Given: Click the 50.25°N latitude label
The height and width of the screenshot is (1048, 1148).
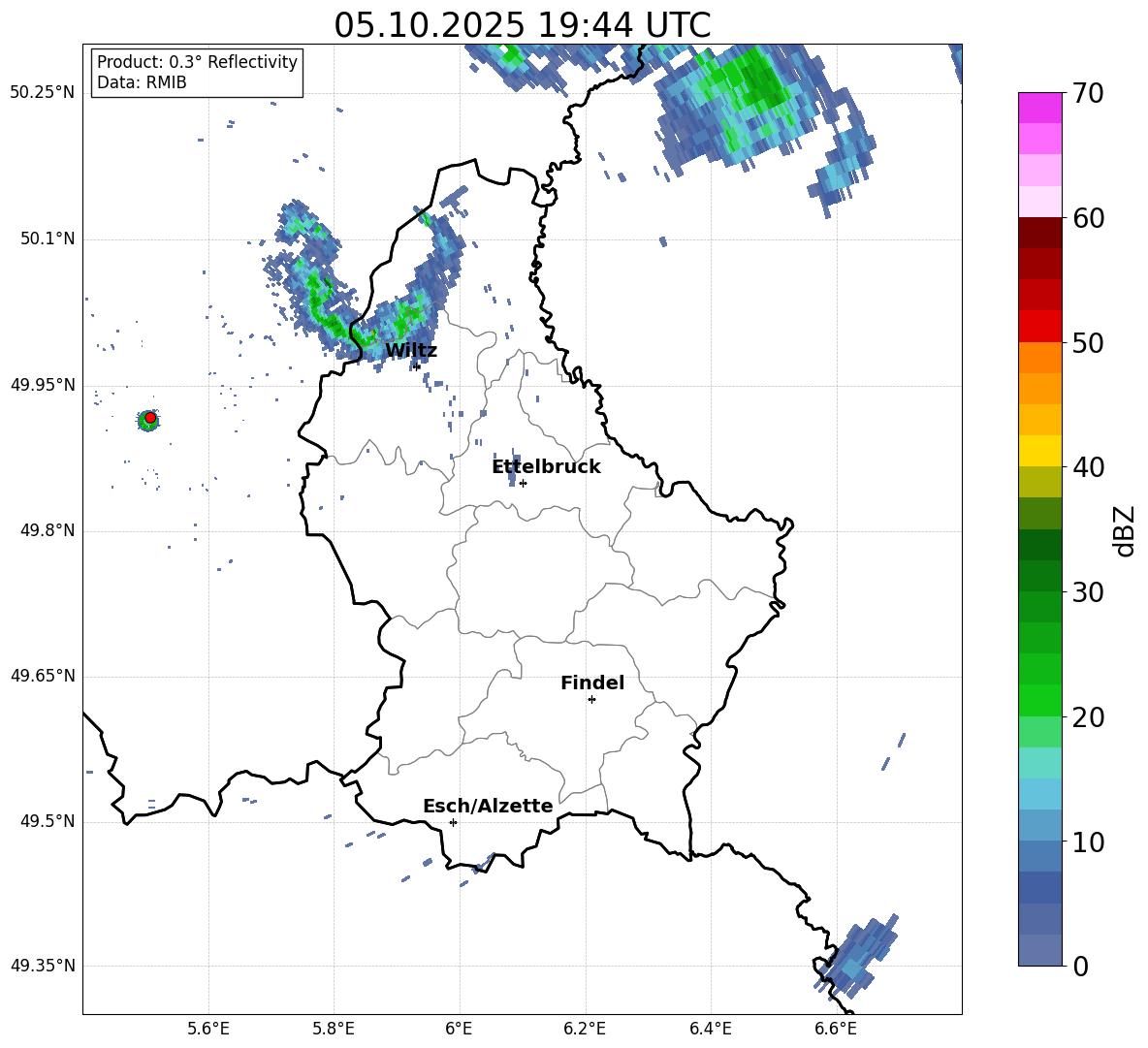Looking at the screenshot, I should click(x=43, y=93).
